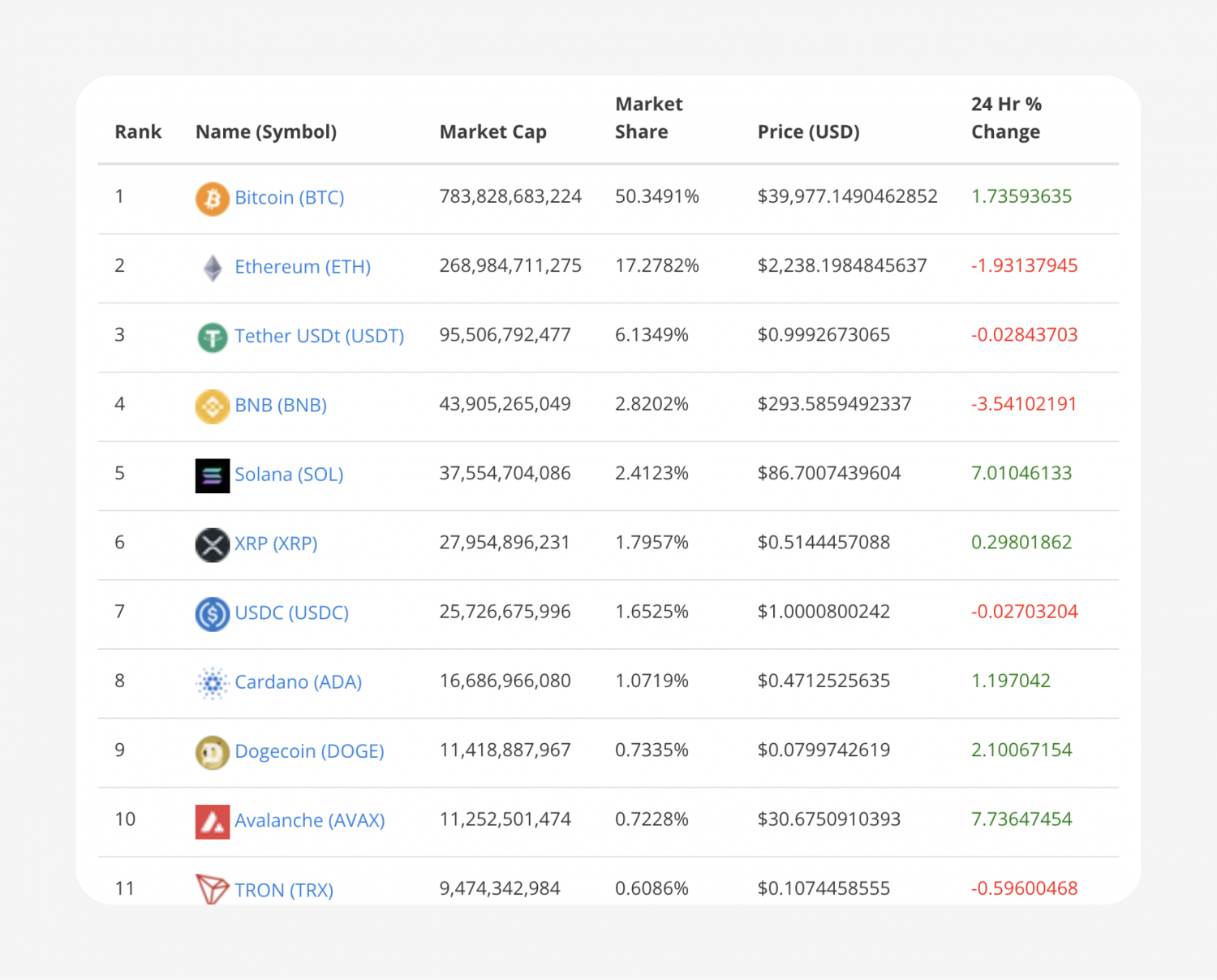Screen dimensions: 1217x980
Task: Click Avalanche price $30.6750910393
Action: point(829,819)
